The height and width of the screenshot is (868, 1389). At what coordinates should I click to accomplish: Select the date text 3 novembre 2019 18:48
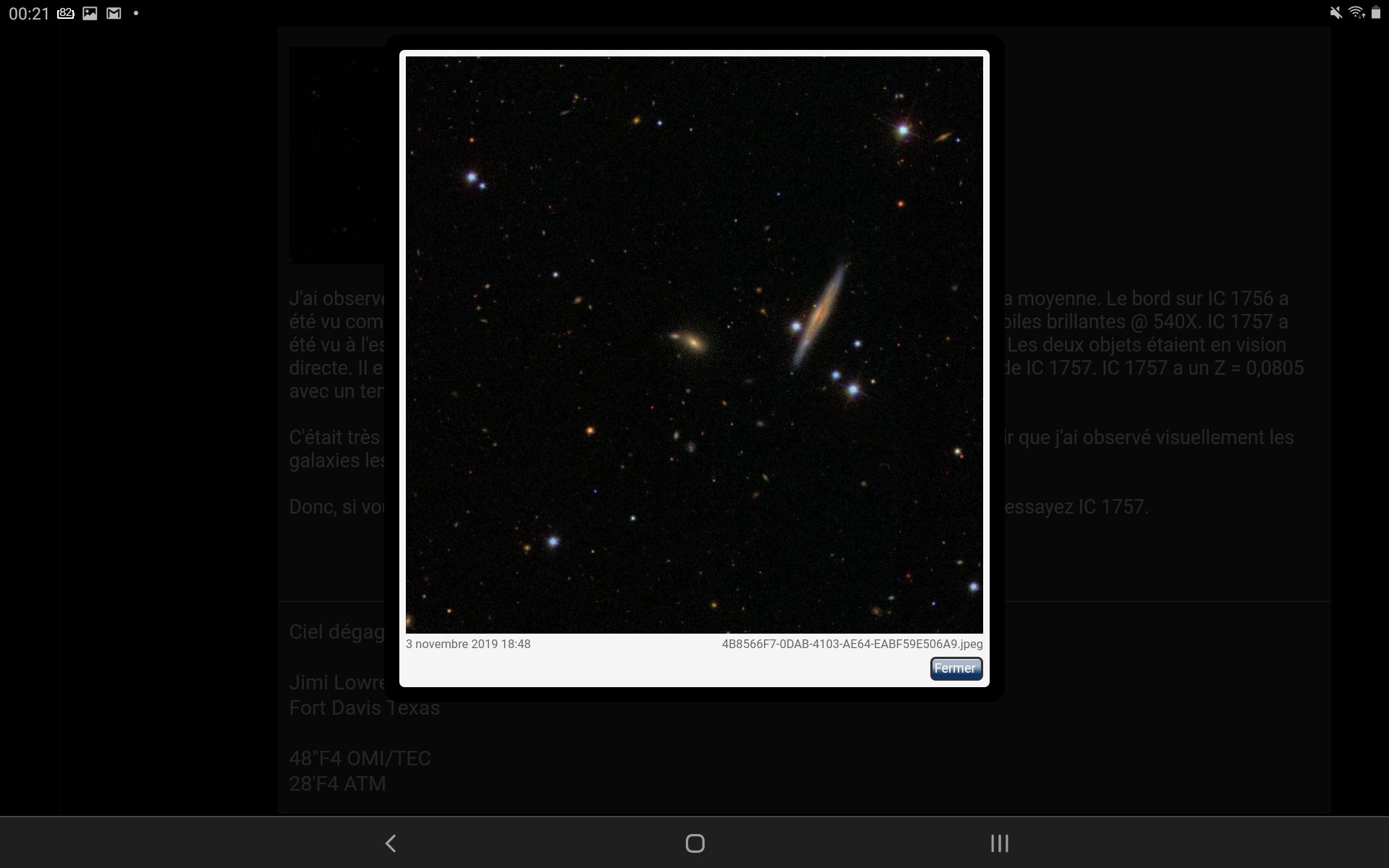click(x=468, y=644)
